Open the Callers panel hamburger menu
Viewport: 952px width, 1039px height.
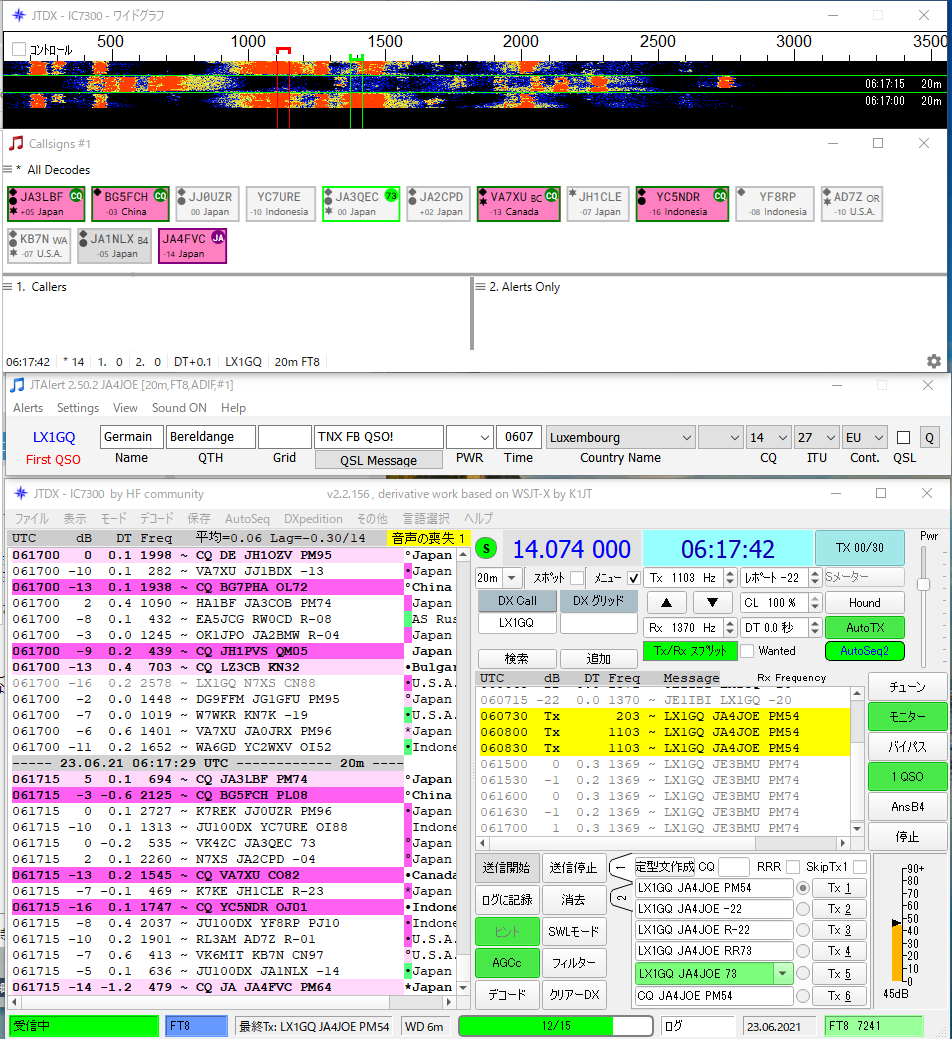coord(8,286)
